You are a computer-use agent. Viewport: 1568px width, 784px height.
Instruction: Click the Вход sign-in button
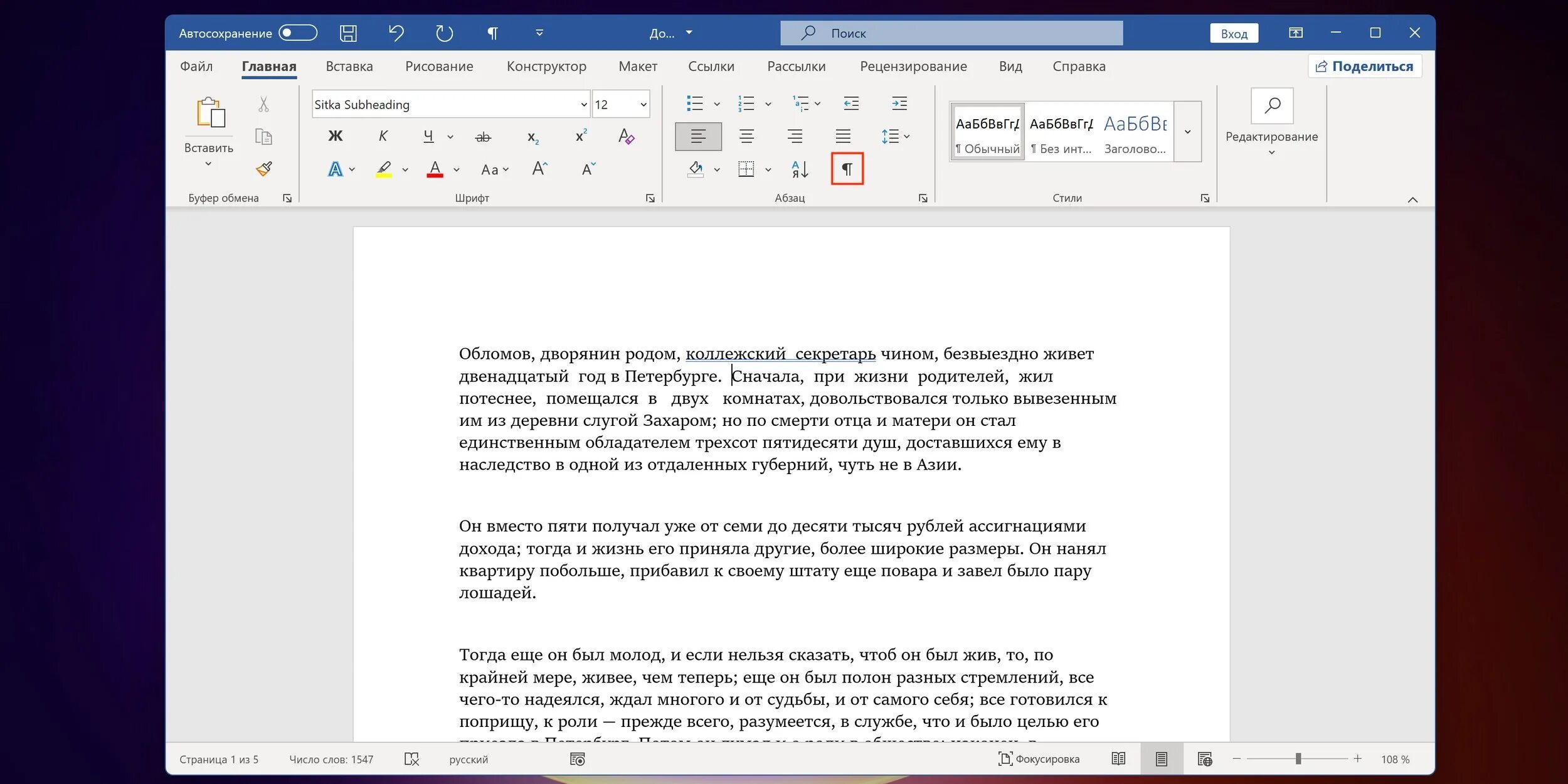[x=1234, y=33]
